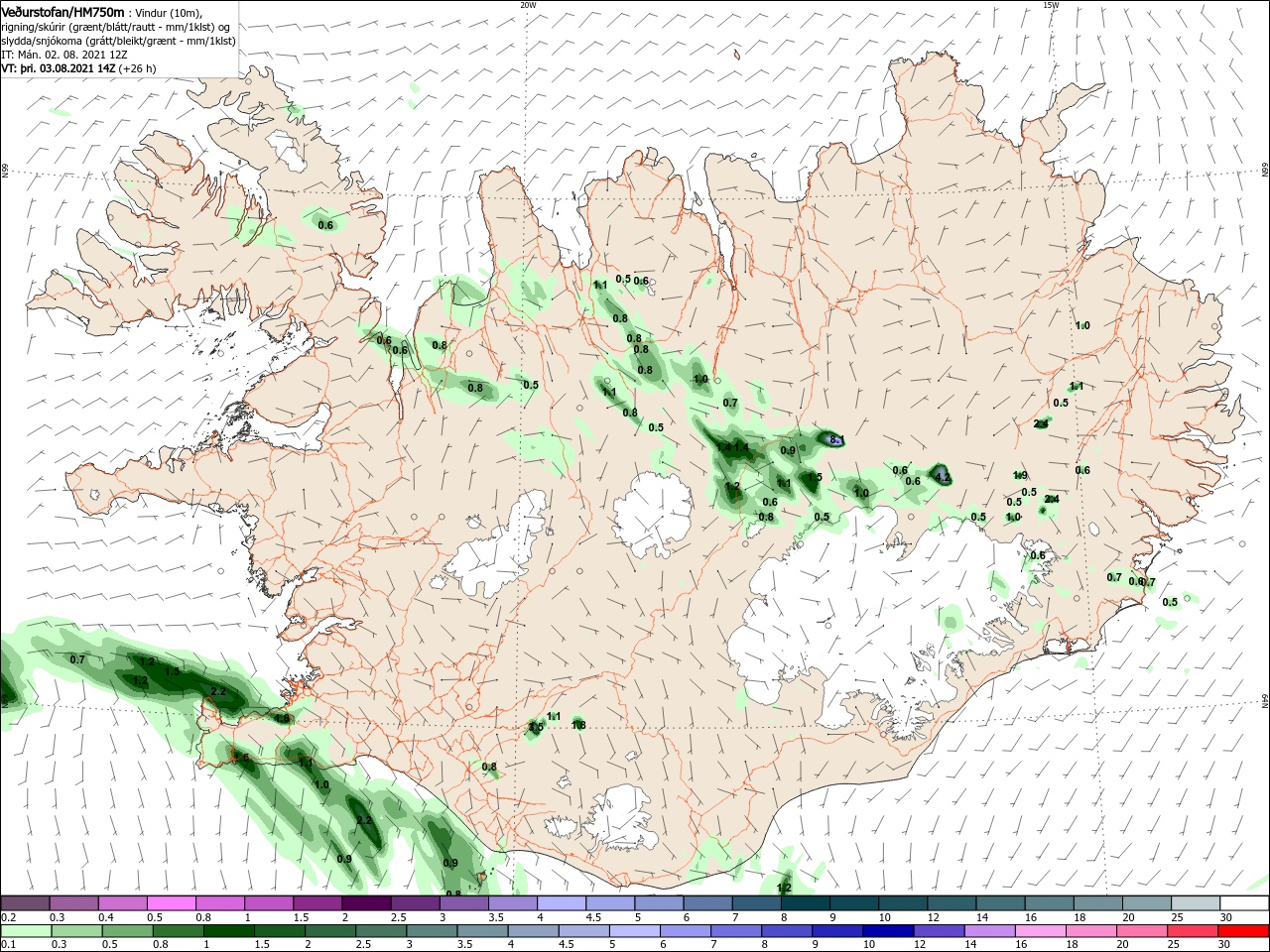Select the blue 8–9 rain legend swatch
1270x952 pixels.
[x=785, y=931]
